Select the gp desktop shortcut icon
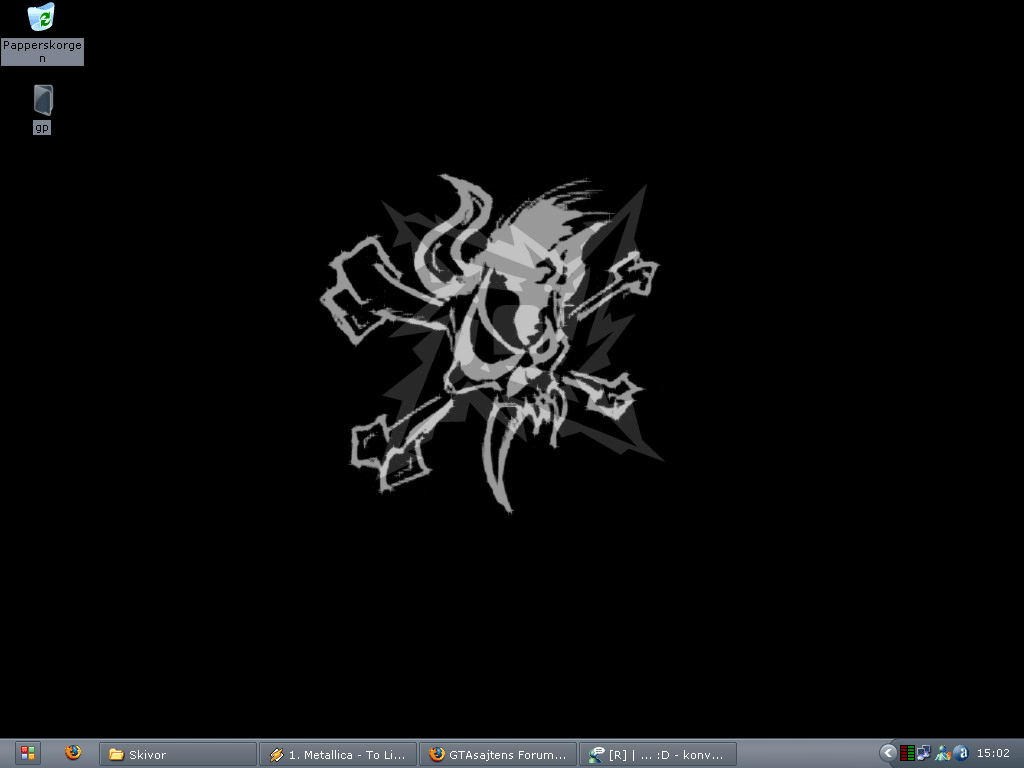 (x=43, y=101)
